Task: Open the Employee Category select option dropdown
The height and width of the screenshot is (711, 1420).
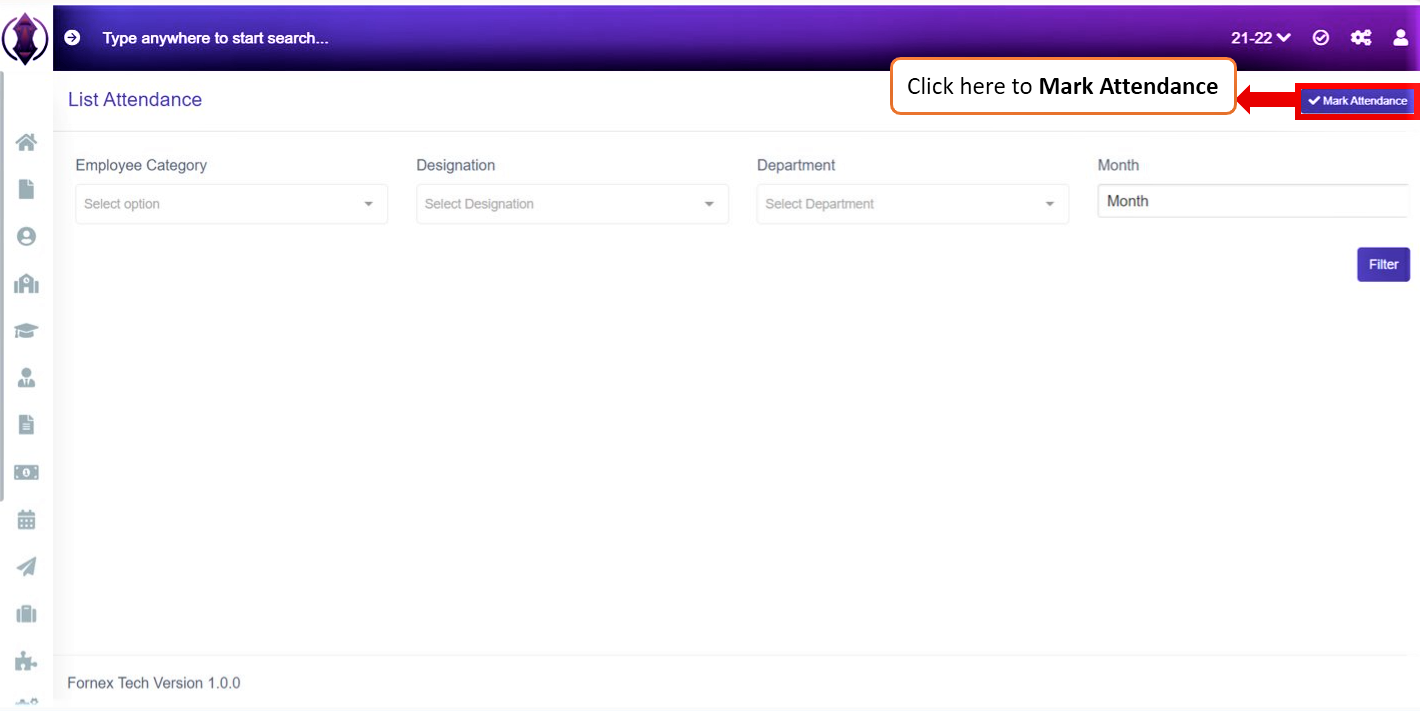Action: click(232, 204)
